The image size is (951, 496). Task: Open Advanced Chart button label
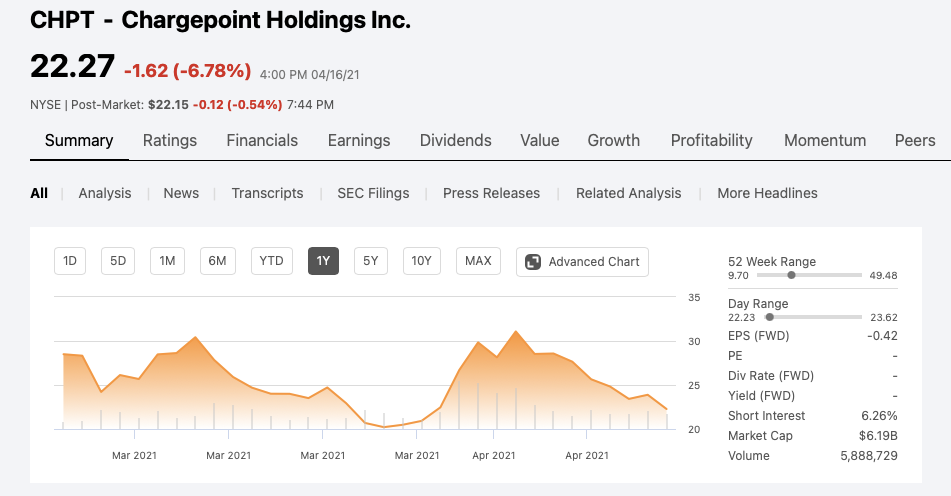point(594,262)
